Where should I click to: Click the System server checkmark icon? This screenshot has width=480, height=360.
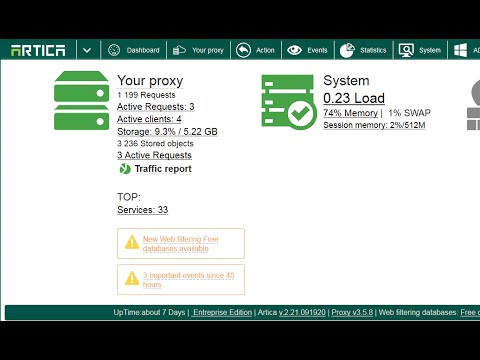click(288, 101)
